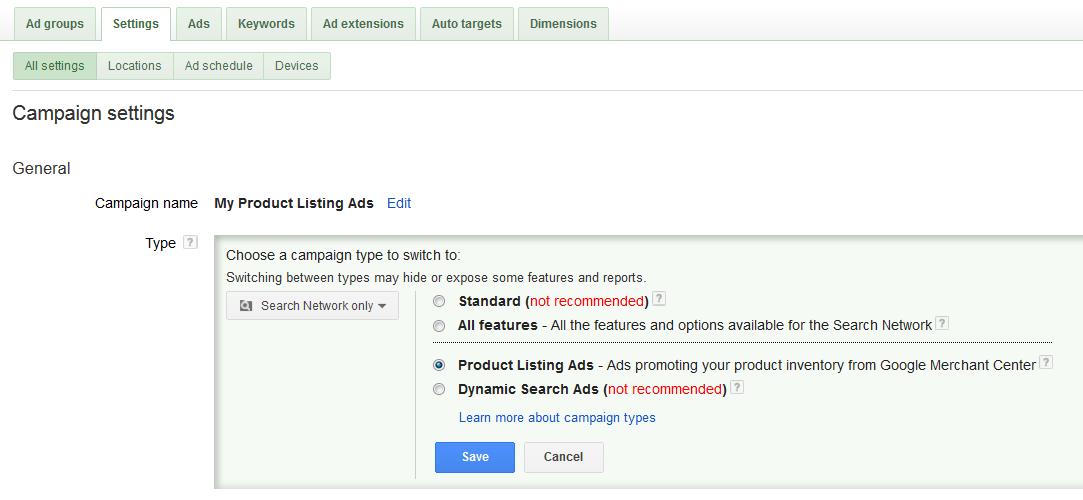Open help icon beside Dynamic Search Ads
1083x500 pixels.
tap(737, 387)
